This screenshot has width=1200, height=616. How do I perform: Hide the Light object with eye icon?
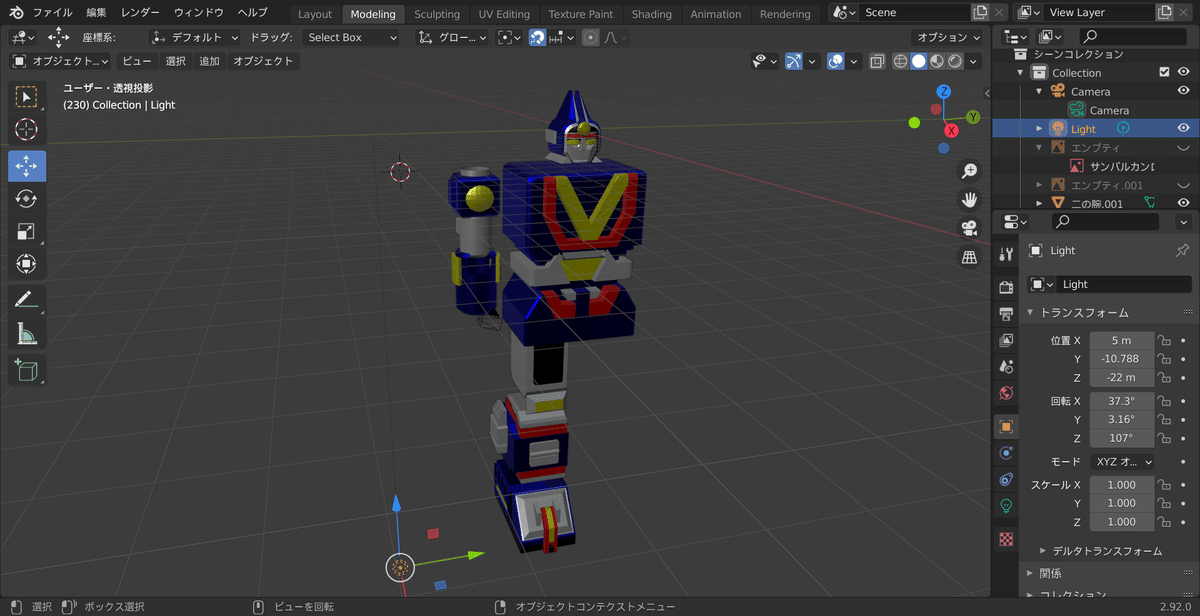click(x=1183, y=128)
